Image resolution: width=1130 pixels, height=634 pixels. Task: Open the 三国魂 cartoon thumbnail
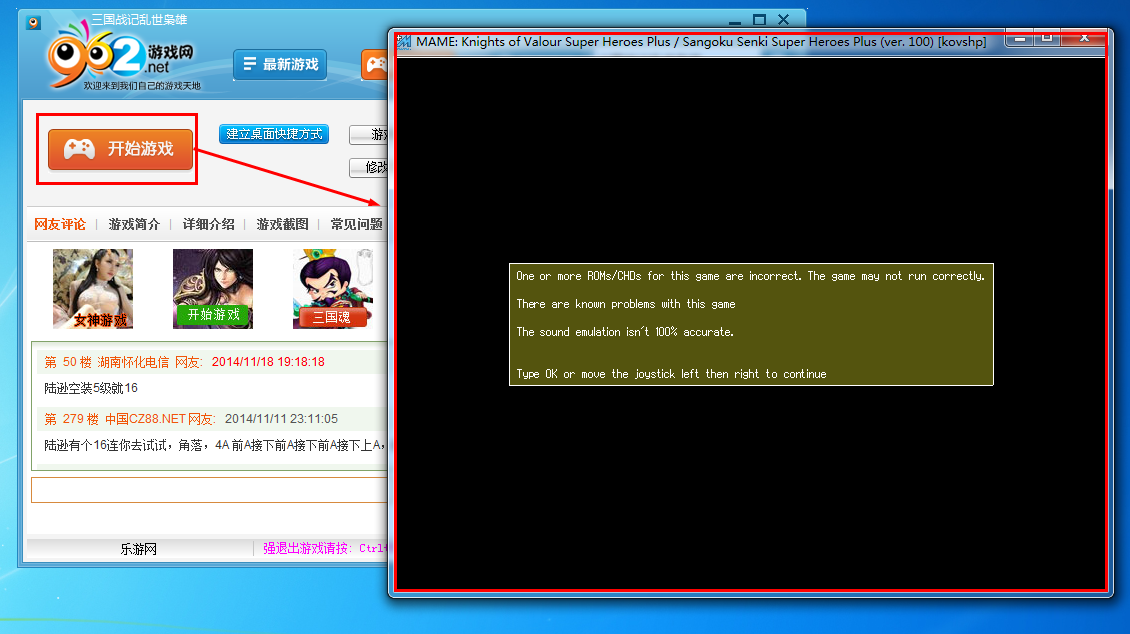point(333,289)
